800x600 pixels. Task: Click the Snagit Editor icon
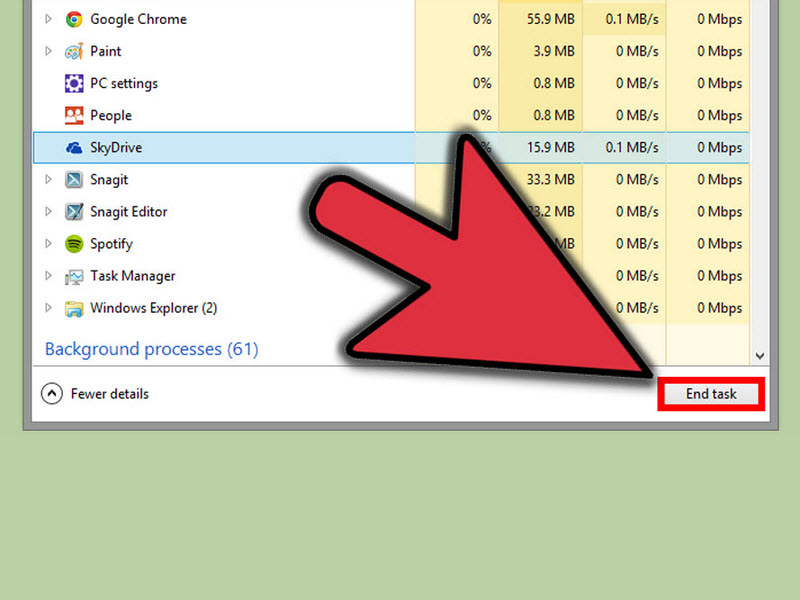pos(74,212)
